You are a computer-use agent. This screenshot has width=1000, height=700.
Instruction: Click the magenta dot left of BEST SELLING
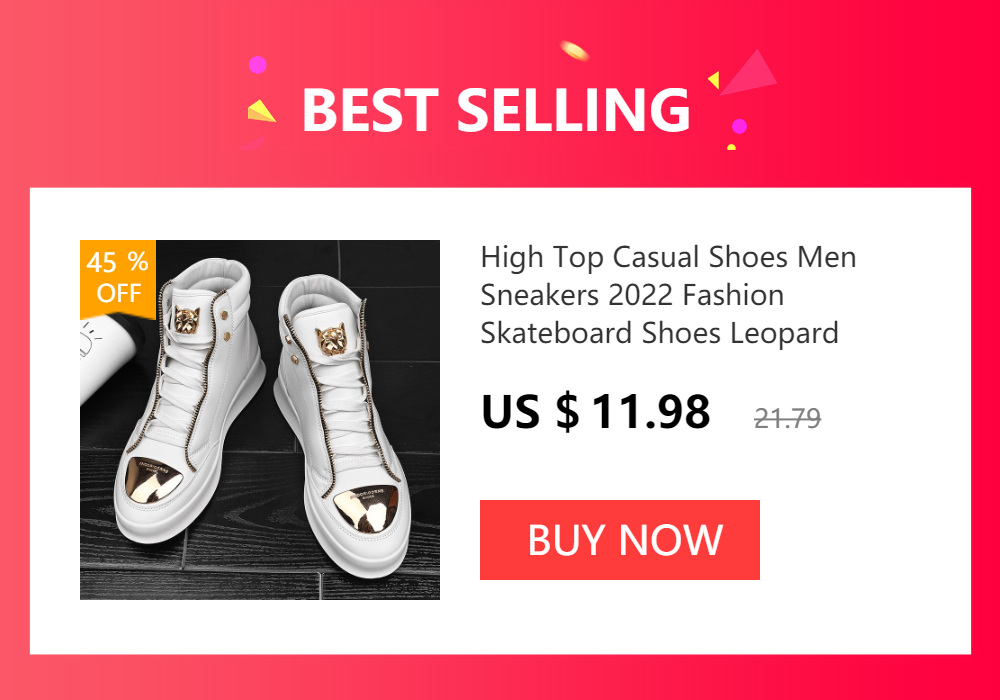coord(258,64)
